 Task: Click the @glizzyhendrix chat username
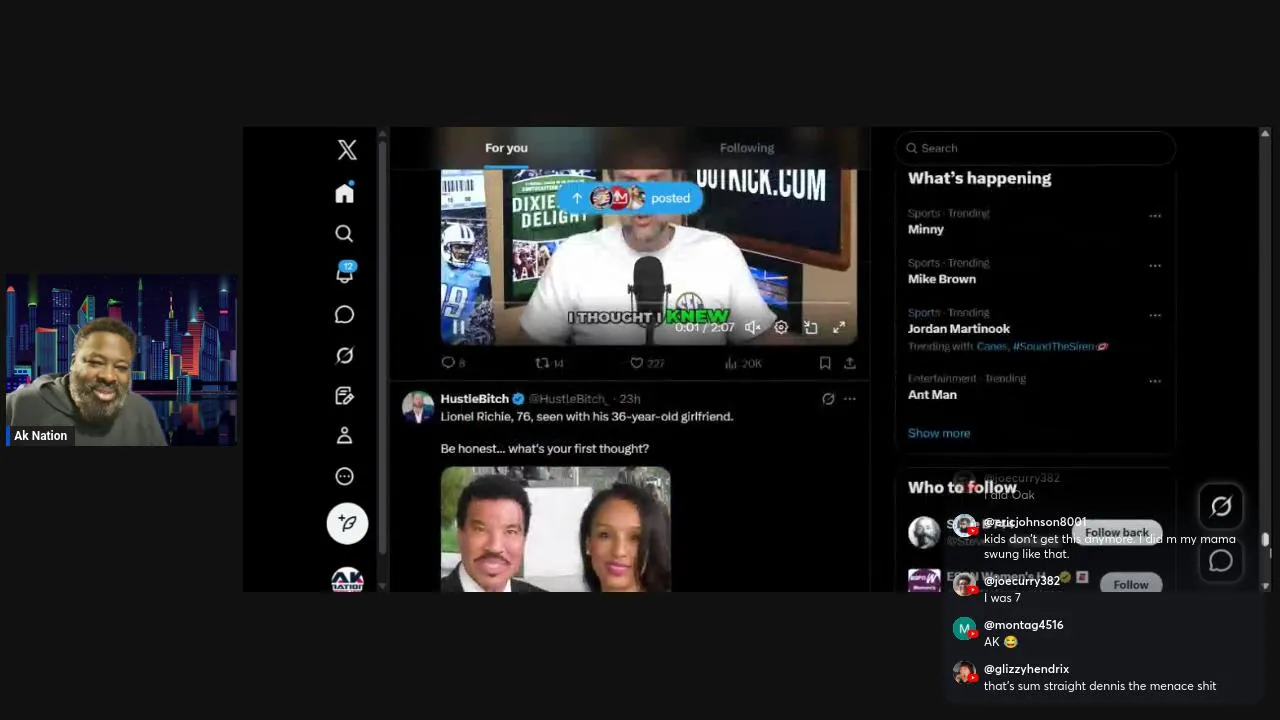[x=1026, y=669]
